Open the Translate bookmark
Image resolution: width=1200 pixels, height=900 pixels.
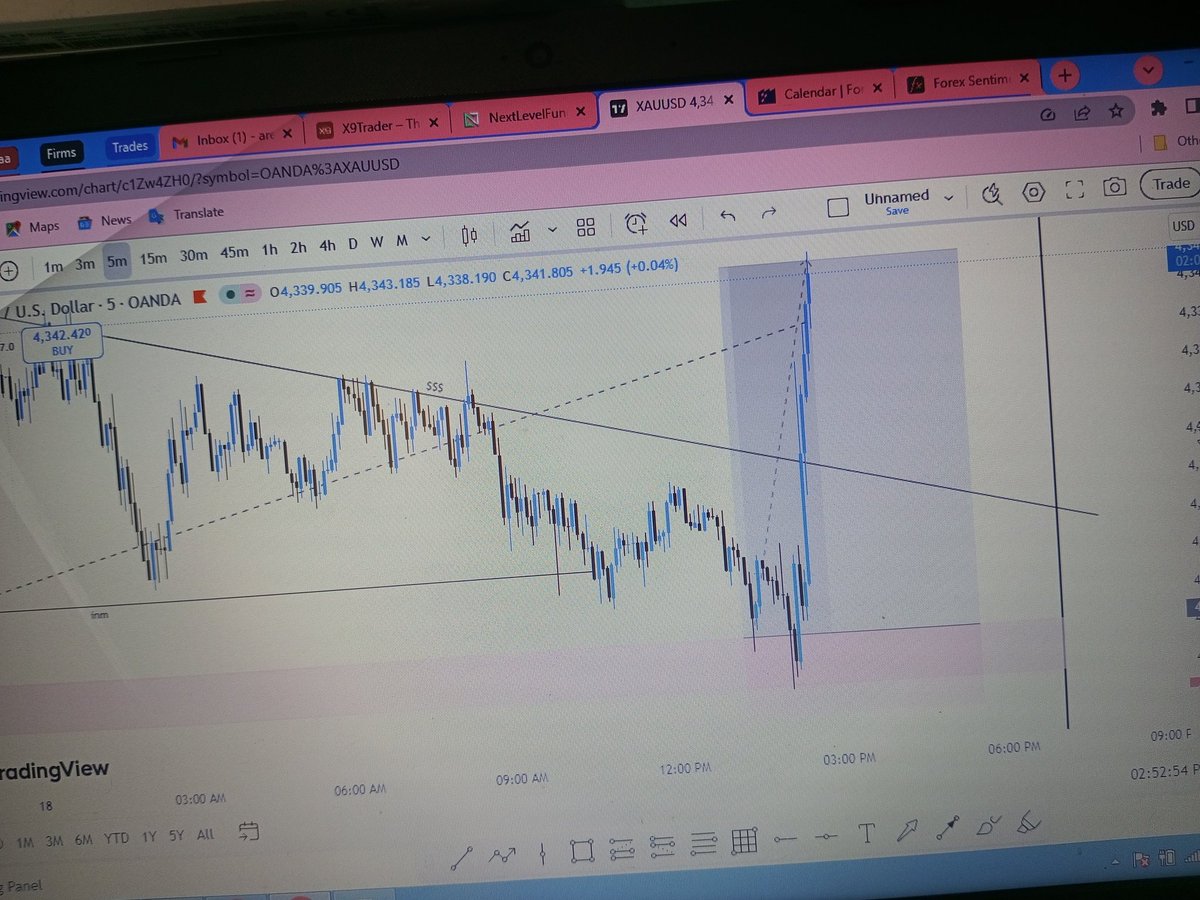coord(186,214)
